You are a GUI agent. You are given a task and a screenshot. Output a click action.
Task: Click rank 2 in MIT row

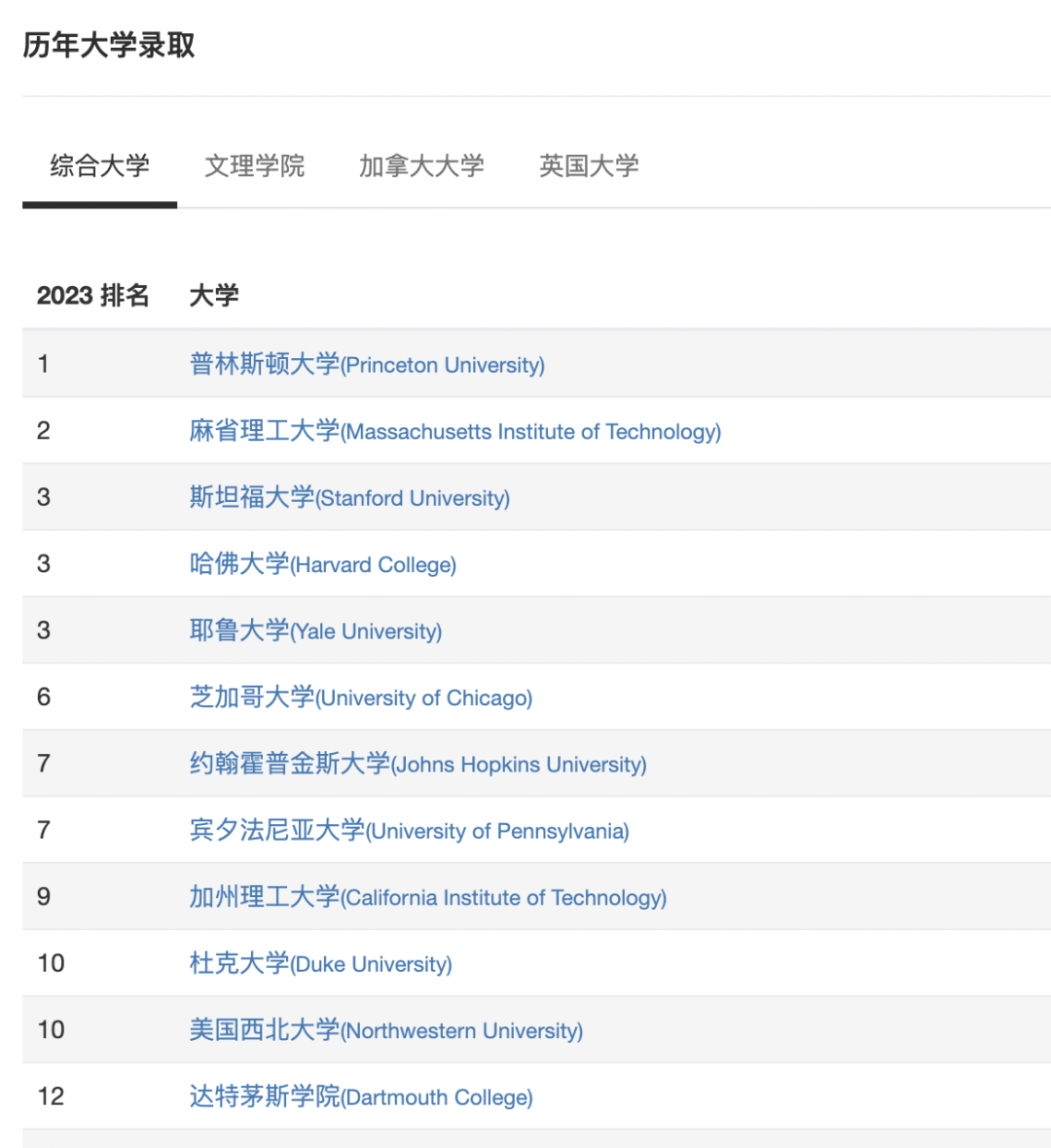pyautogui.click(x=43, y=430)
